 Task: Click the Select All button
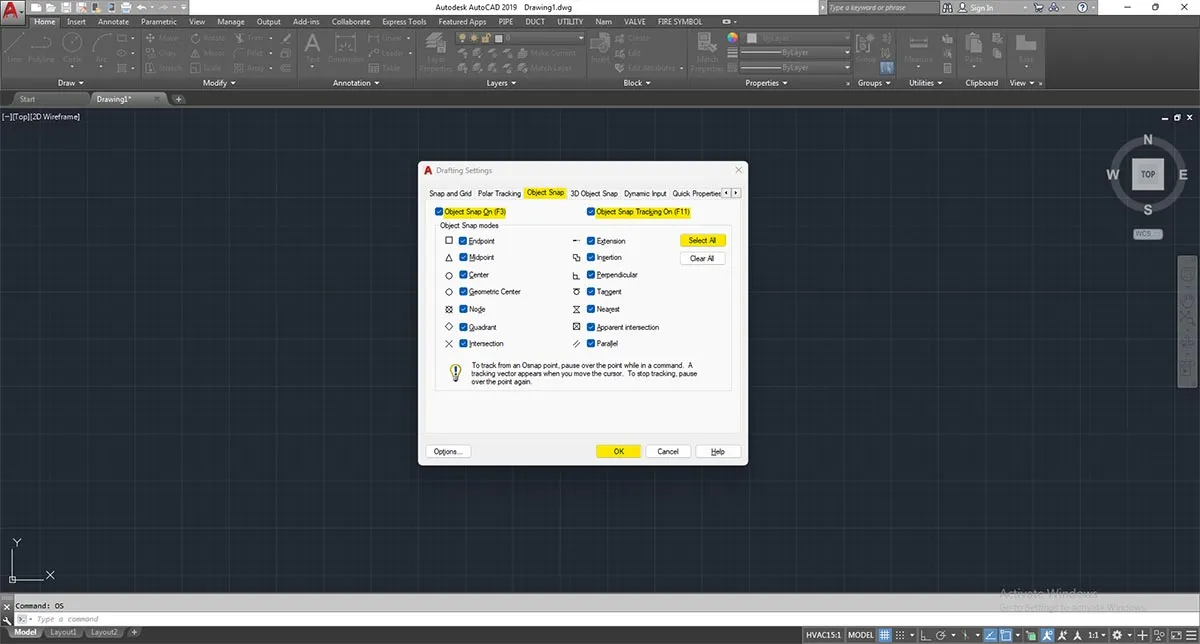[703, 240]
